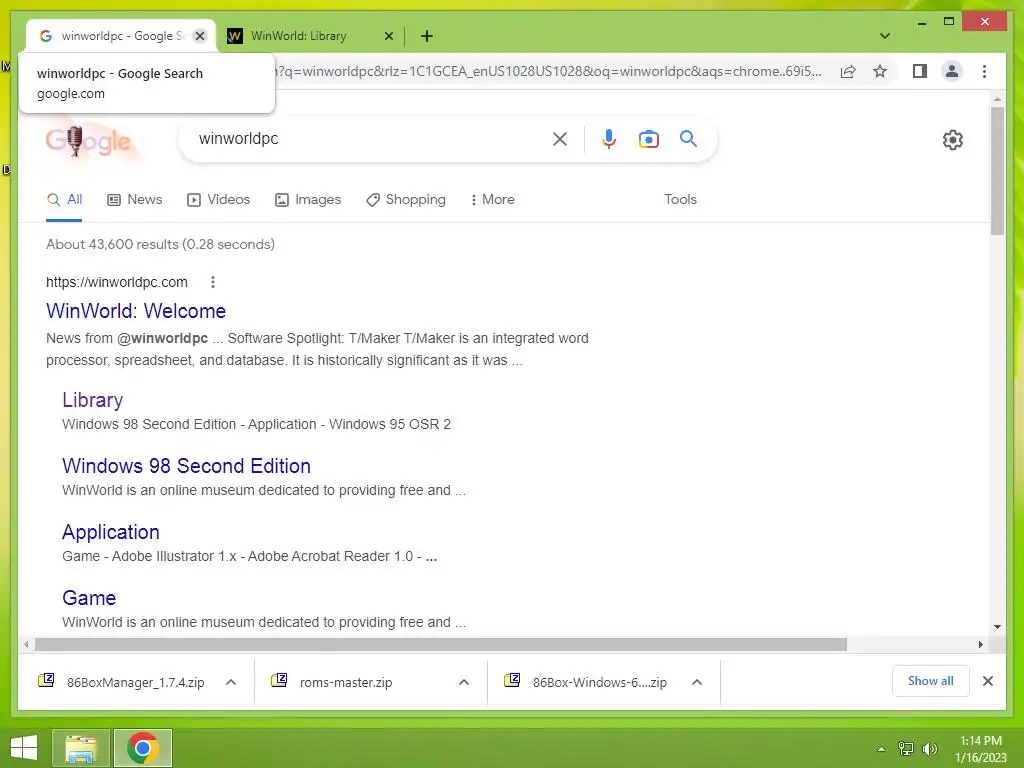1024x768 pixels.
Task: Open the tab search dropdown arrow
Action: pos(885,36)
